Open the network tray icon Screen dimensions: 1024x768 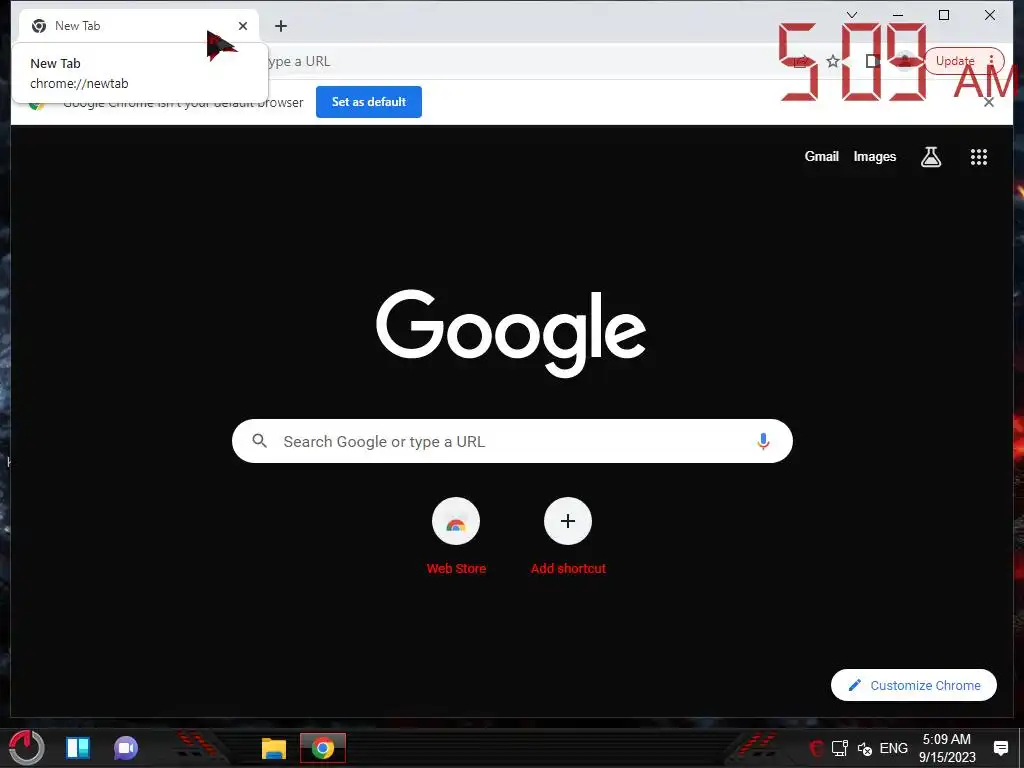coord(840,748)
